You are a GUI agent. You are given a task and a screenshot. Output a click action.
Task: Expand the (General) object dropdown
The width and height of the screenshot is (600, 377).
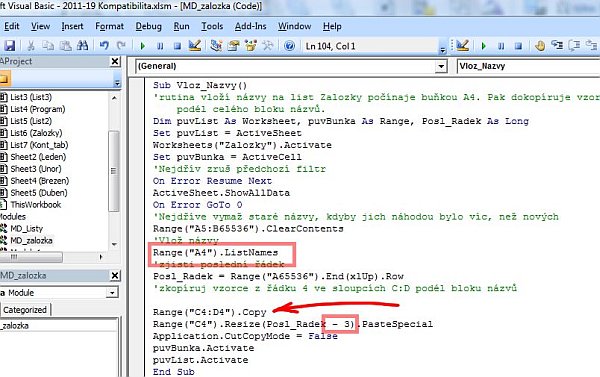pos(441,66)
